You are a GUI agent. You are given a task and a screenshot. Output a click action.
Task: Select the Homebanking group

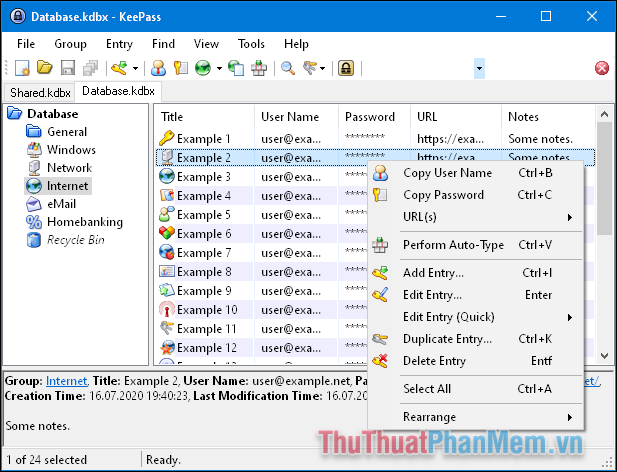tap(85, 222)
